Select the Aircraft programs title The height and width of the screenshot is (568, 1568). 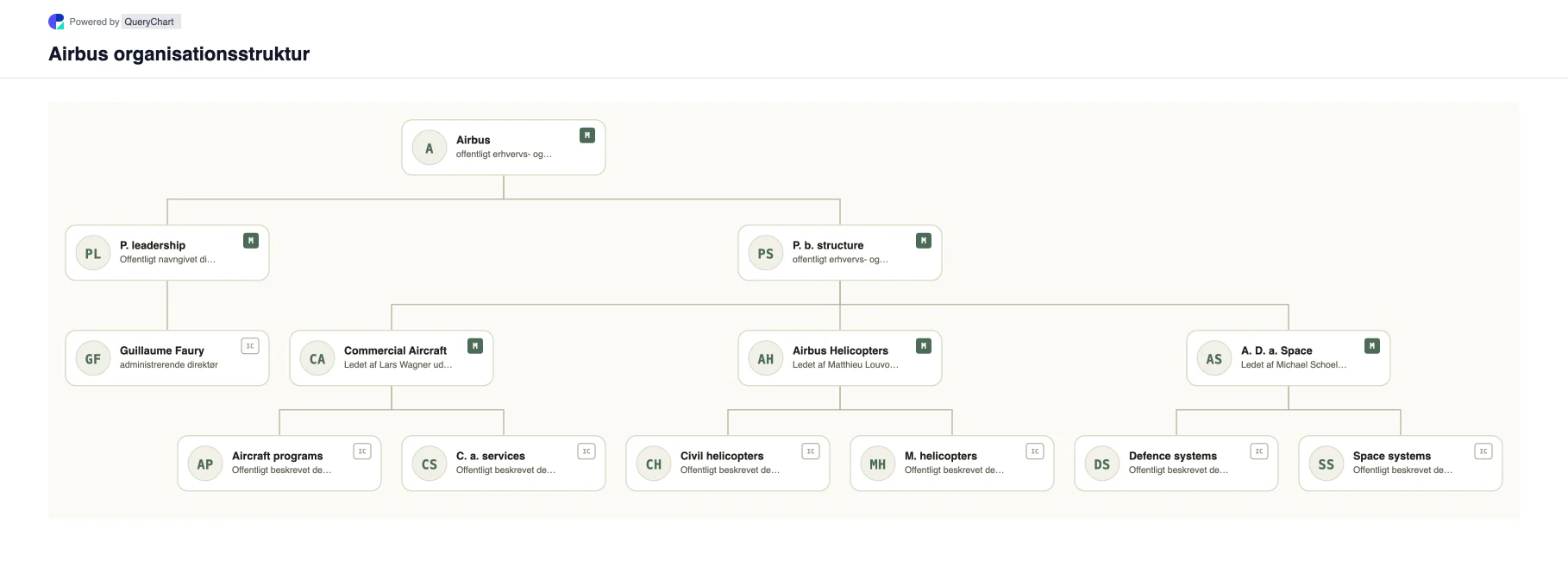click(277, 456)
